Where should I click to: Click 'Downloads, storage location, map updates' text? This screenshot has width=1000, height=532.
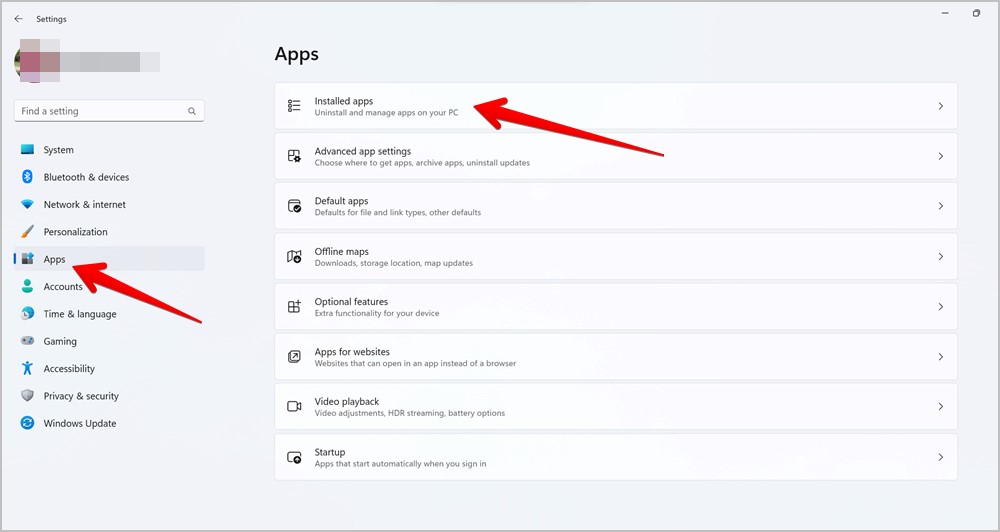pos(393,263)
